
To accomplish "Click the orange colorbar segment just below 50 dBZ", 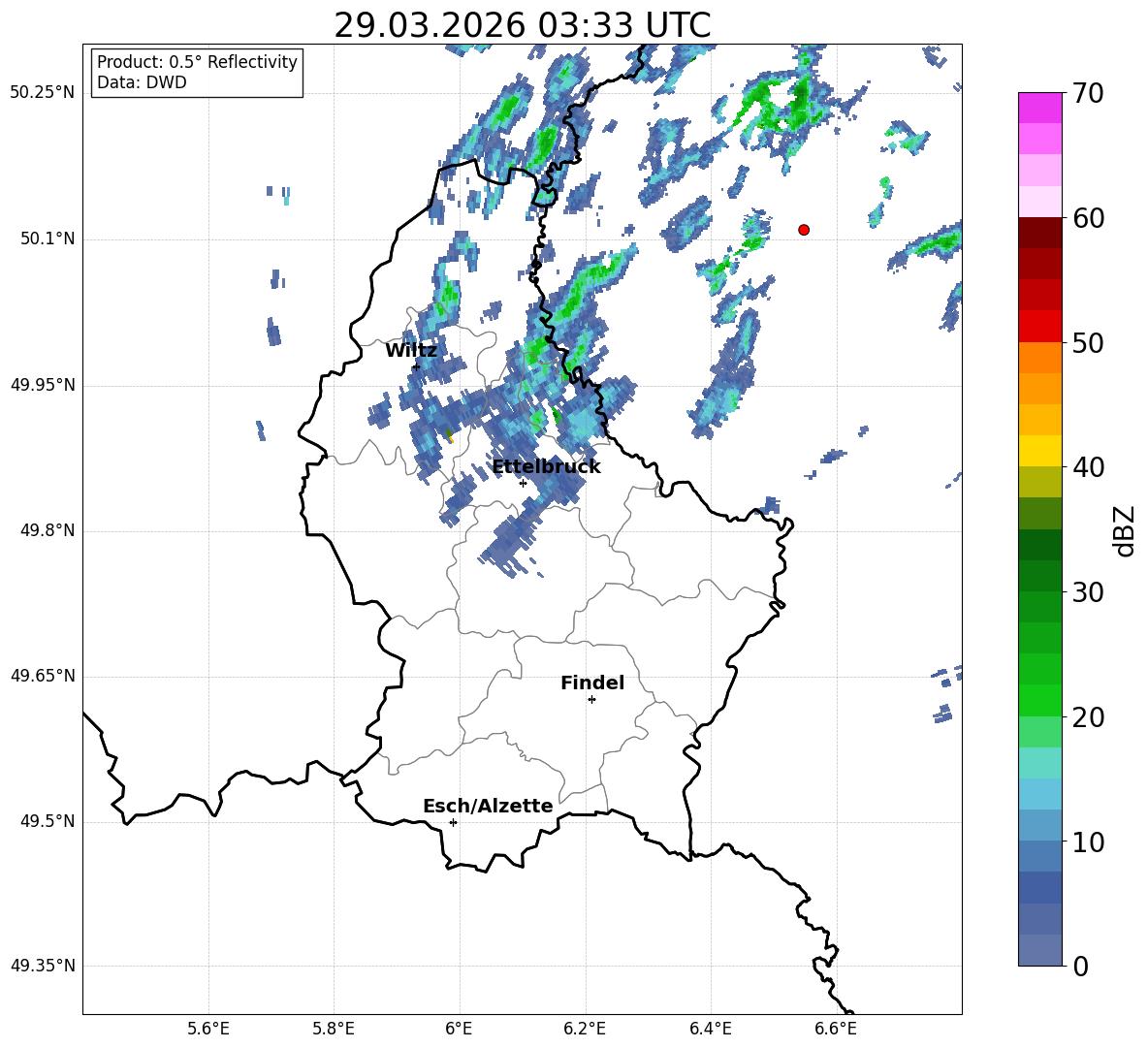I will (x=1040, y=358).
